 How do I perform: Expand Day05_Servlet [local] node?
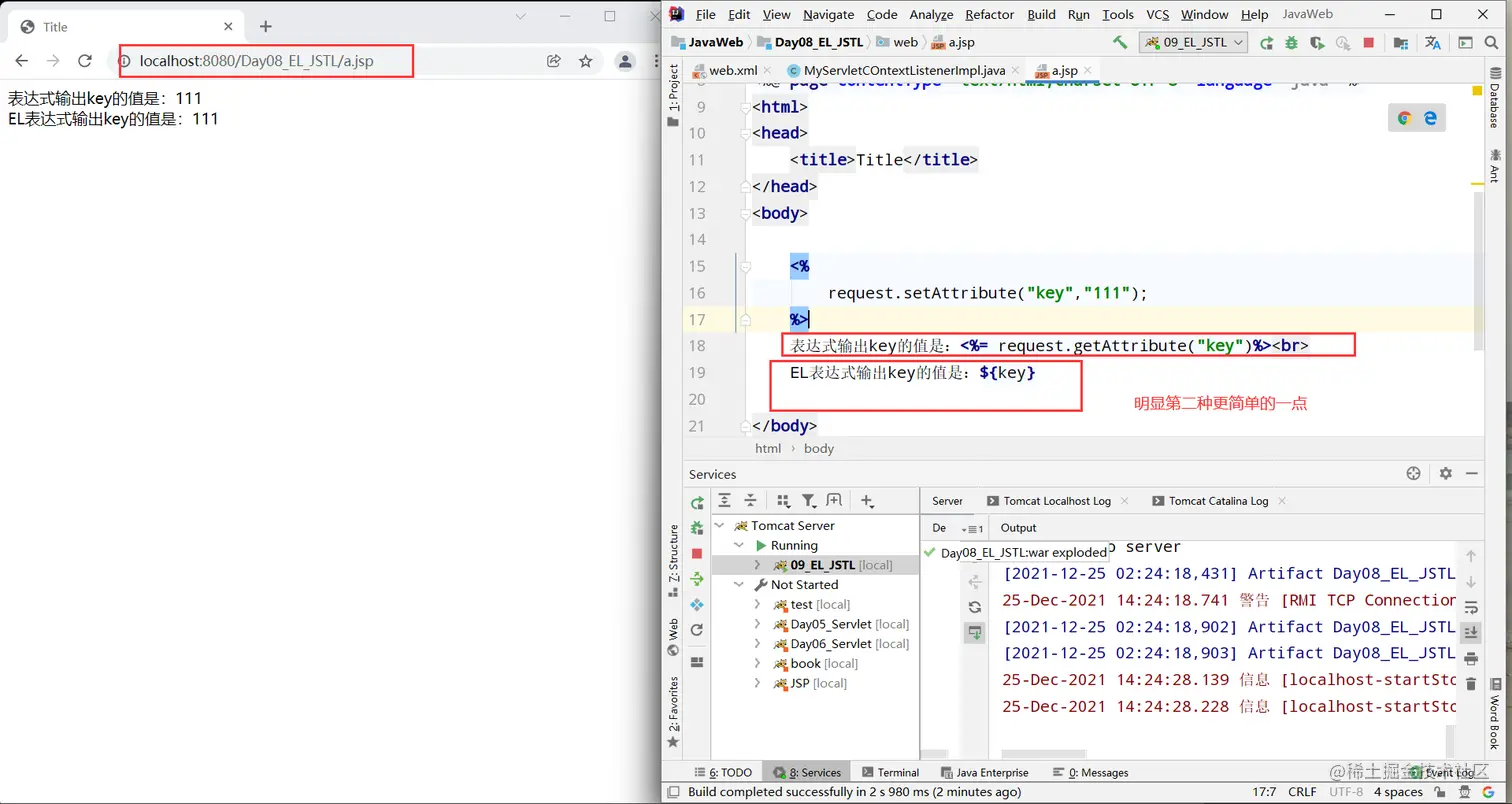[x=758, y=624]
